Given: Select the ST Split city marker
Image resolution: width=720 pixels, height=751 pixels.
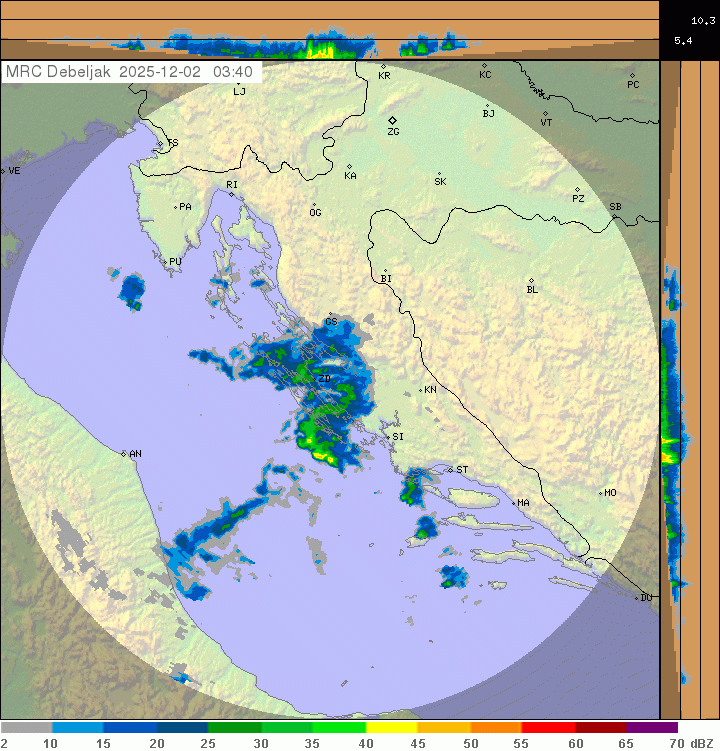Looking at the screenshot, I should 451,469.
